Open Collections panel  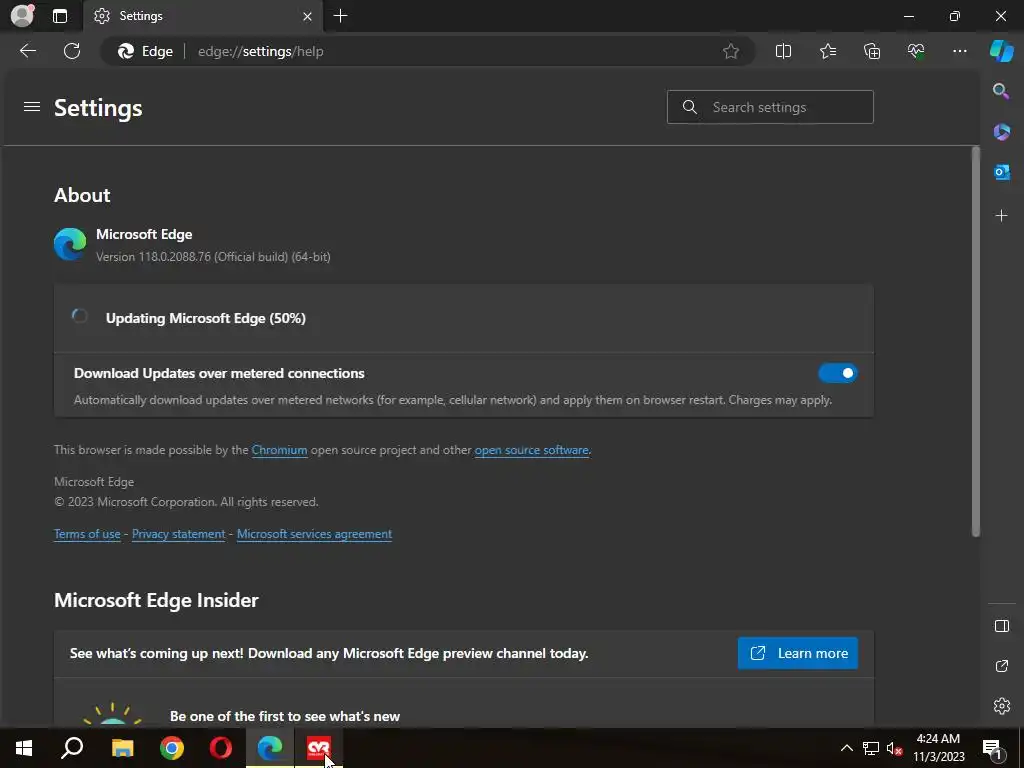872,51
